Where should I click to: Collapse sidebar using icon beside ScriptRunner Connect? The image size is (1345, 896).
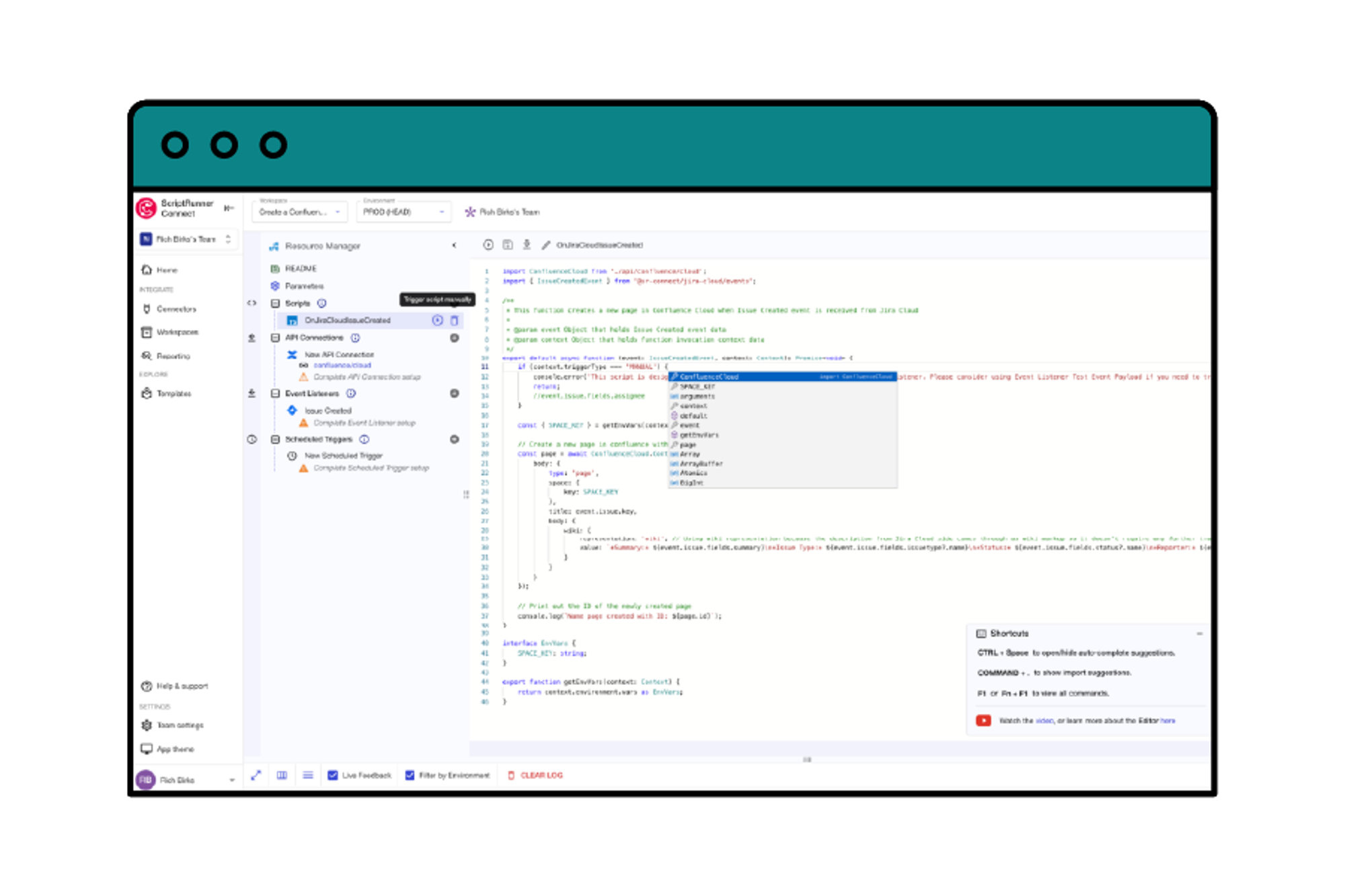229,208
